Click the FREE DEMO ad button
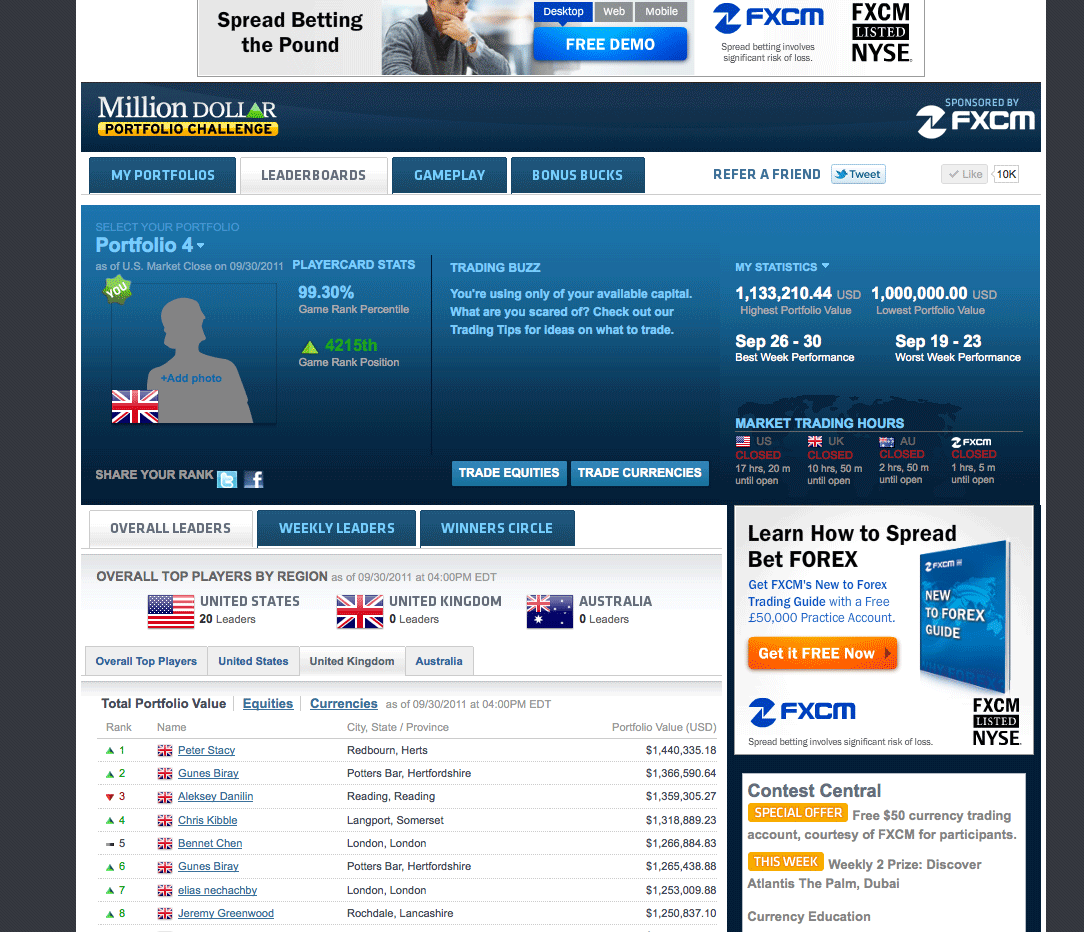The image size is (1084, 932). coord(610,44)
